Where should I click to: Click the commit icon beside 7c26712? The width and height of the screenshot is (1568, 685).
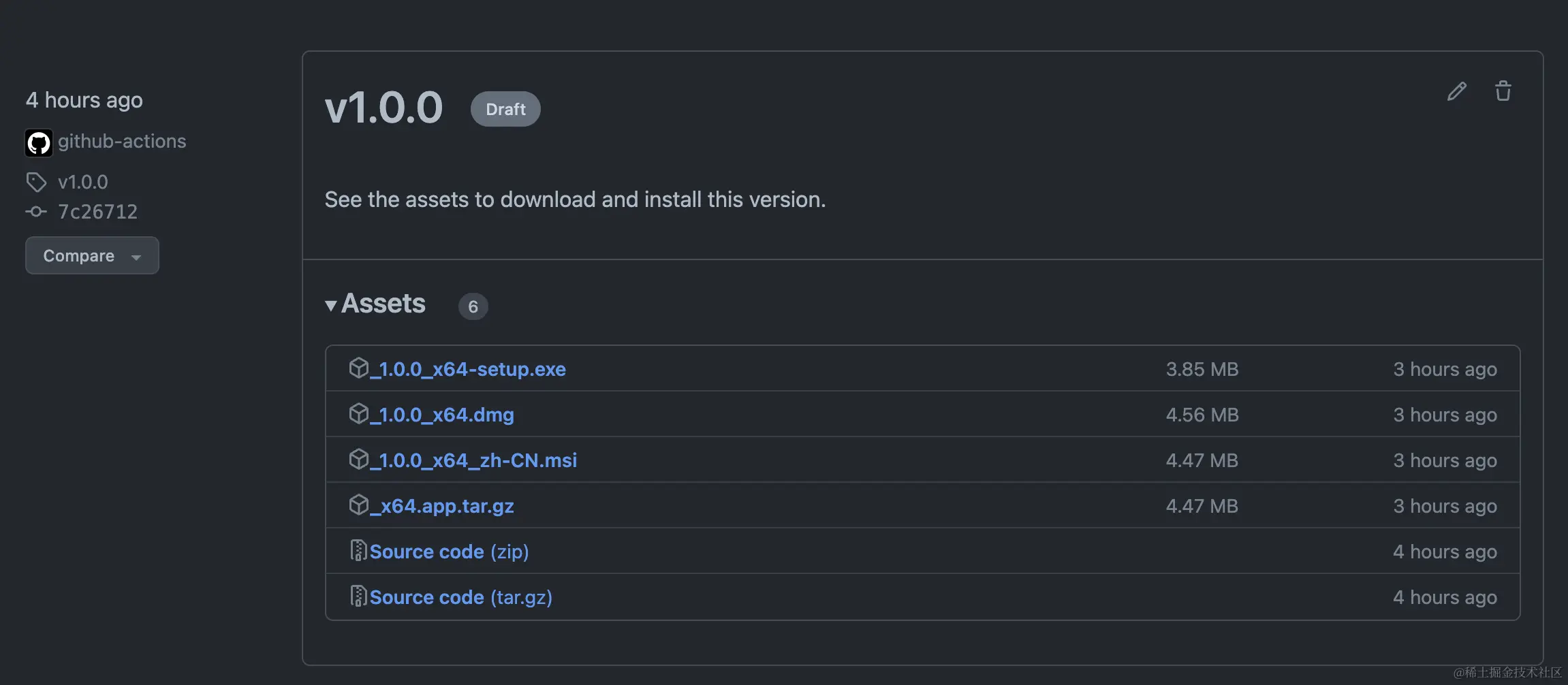[36, 212]
